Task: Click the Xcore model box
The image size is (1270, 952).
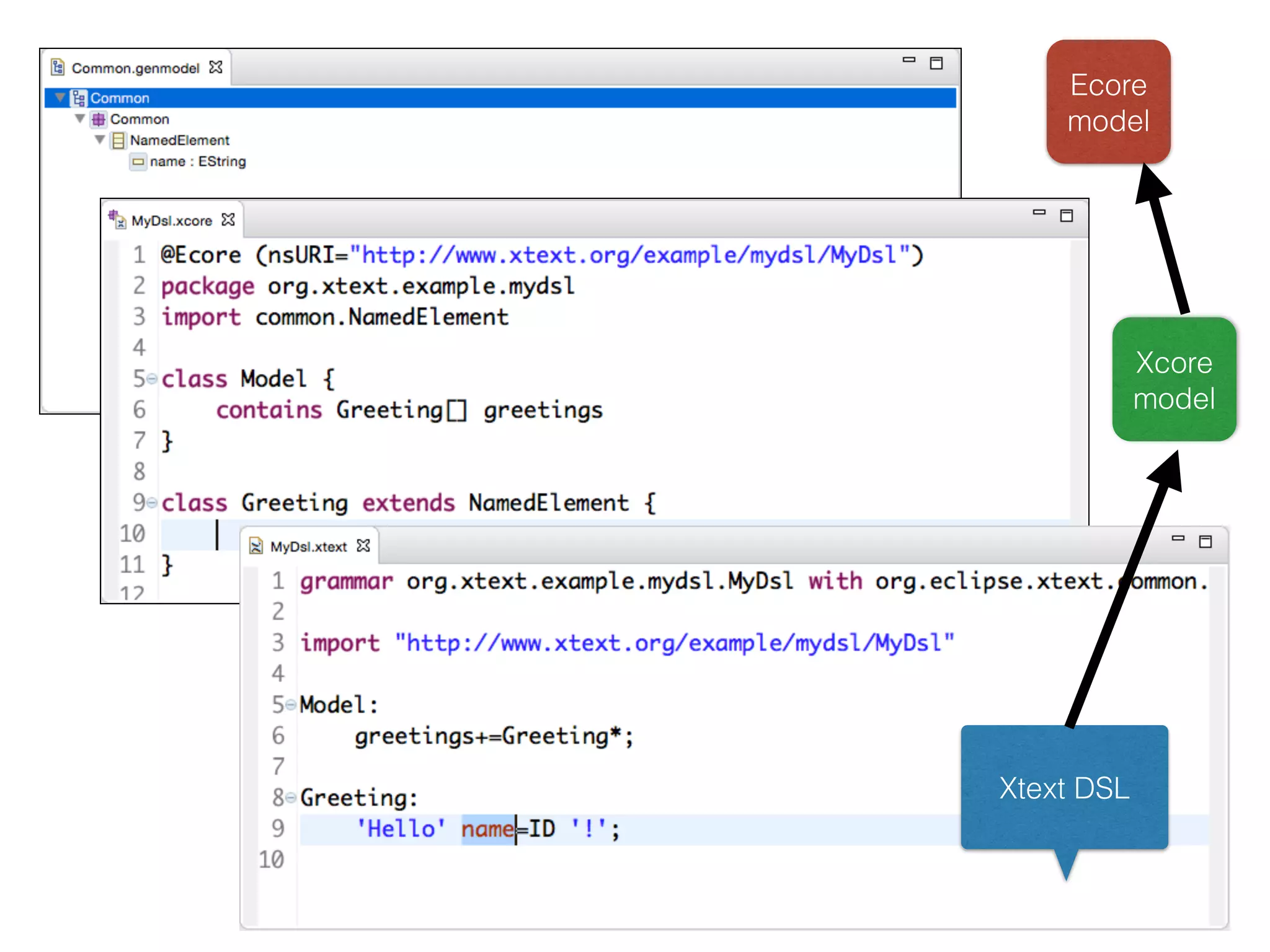Action: 1173,379
